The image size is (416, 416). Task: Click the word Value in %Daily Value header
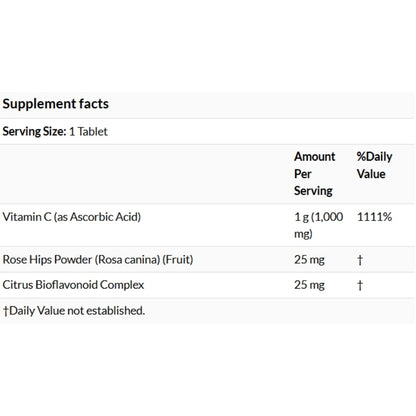pos(371,174)
